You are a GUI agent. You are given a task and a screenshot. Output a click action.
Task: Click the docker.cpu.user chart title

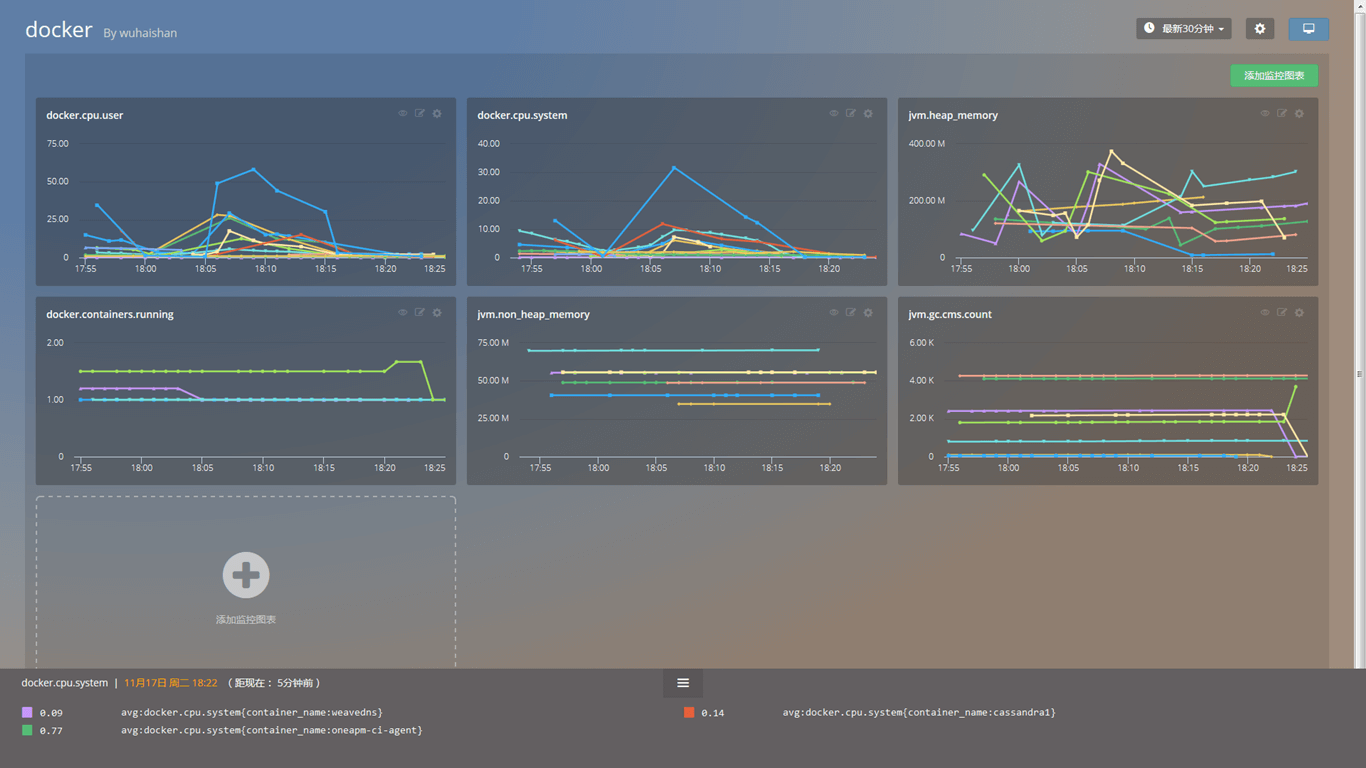click(85, 115)
